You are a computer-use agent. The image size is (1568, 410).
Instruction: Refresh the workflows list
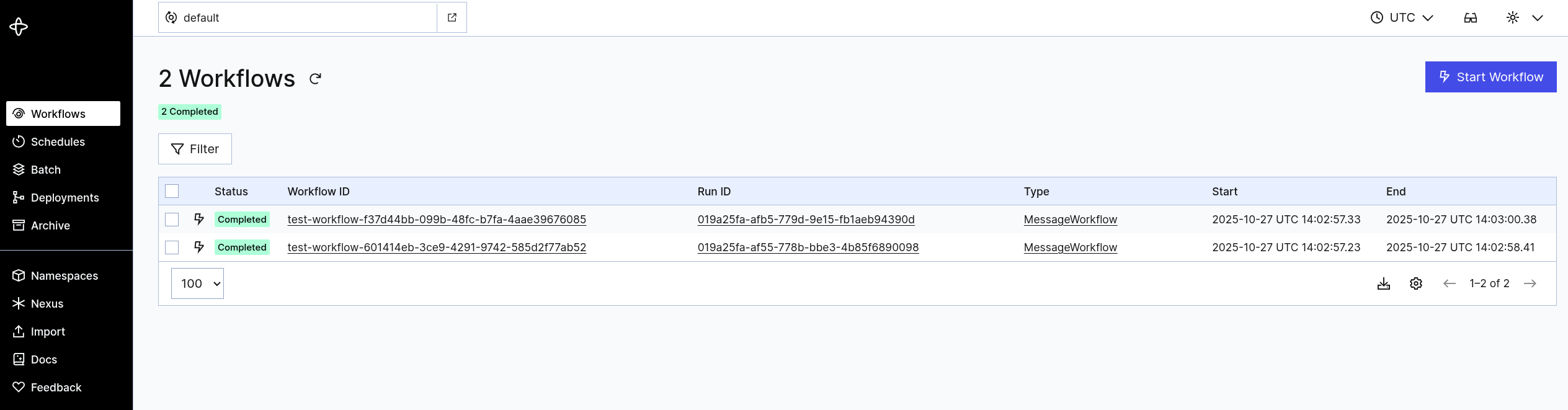315,78
